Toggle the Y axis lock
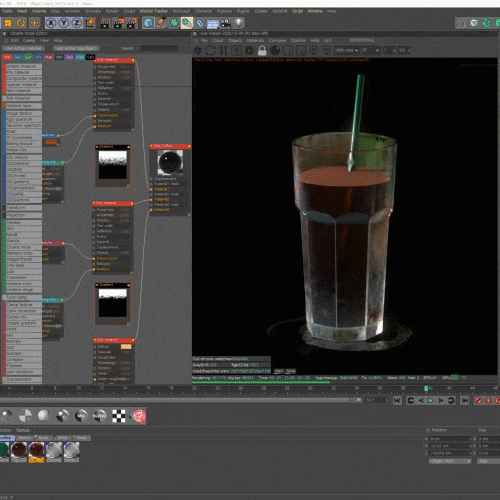Screen dimensions: 500x500 64,23
